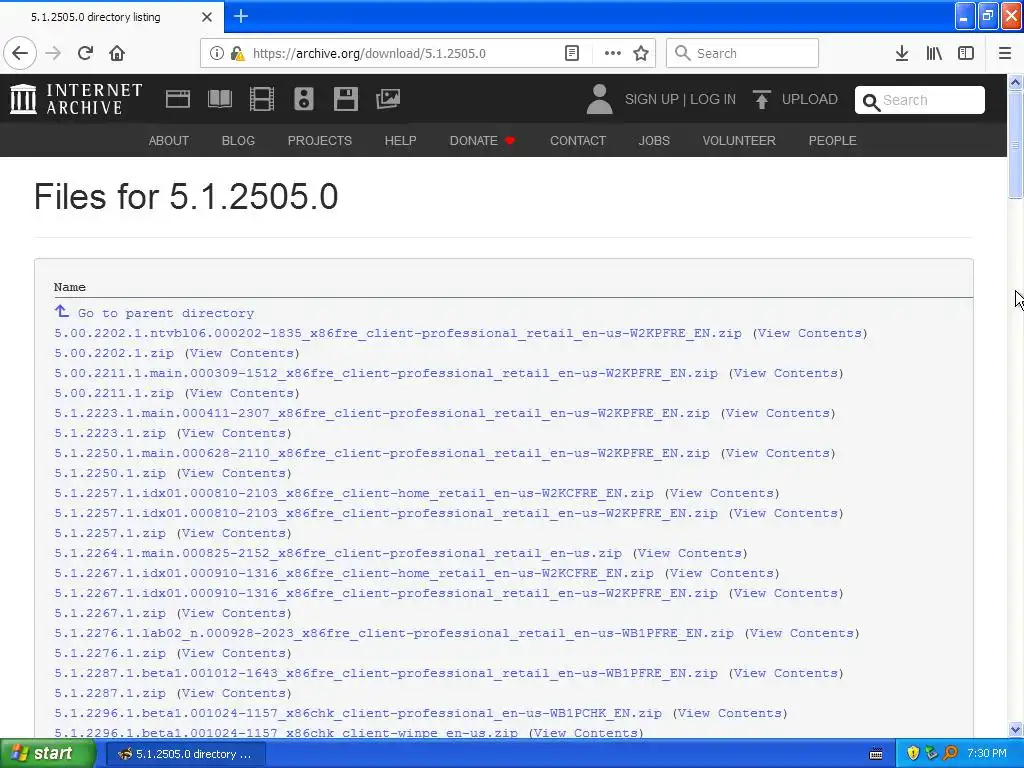Click scrollbar down arrow
1024x768 pixels.
(1016, 729)
